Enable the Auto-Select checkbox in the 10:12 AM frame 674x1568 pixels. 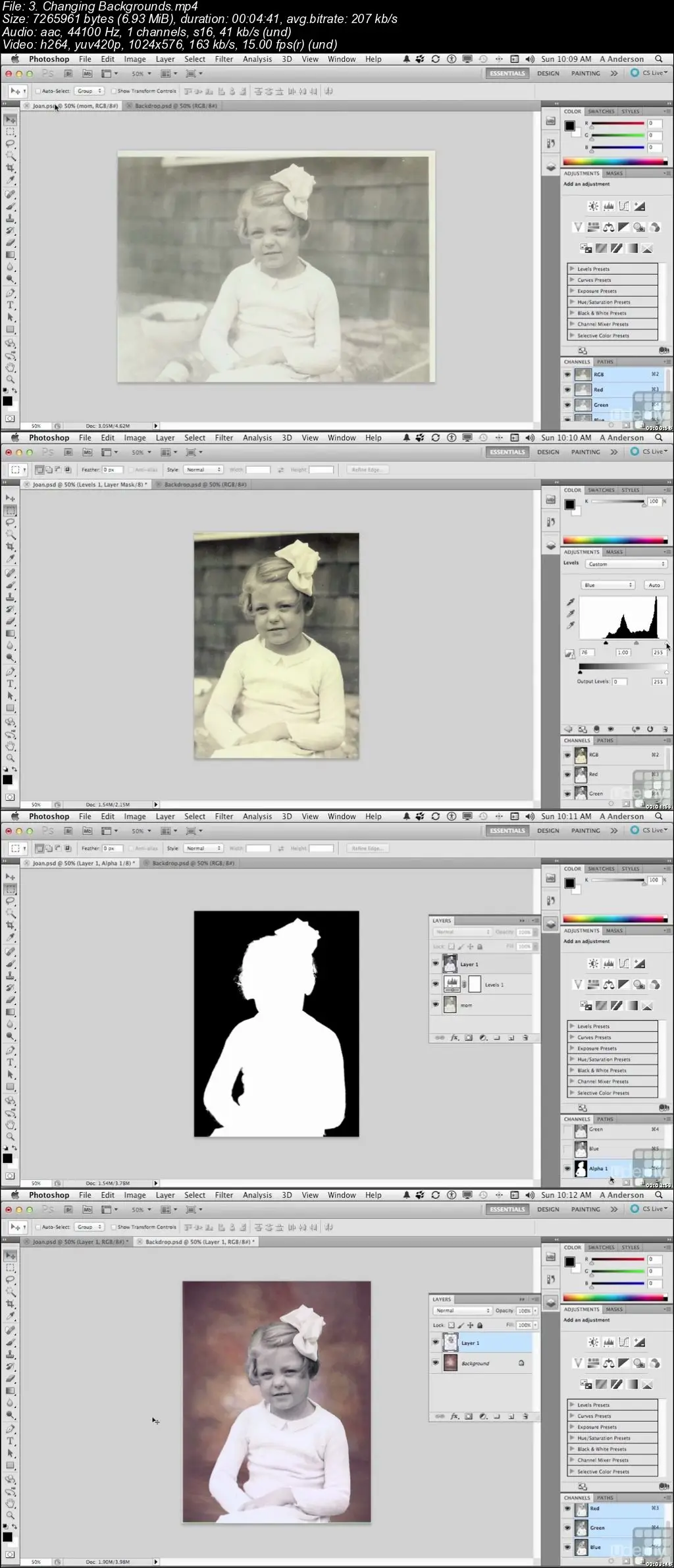click(x=38, y=1227)
